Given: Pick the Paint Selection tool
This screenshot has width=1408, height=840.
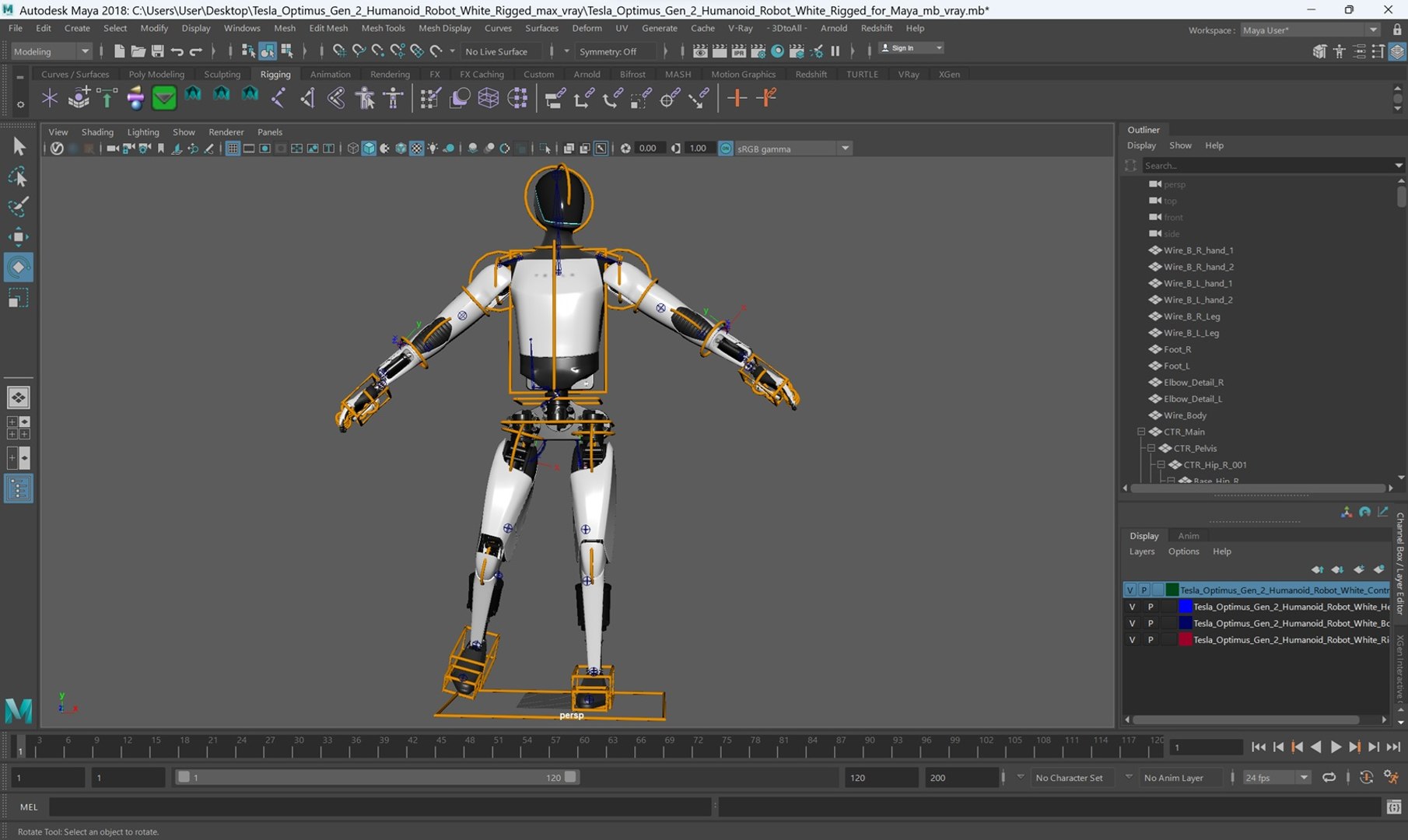Looking at the screenshot, I should point(18,207).
